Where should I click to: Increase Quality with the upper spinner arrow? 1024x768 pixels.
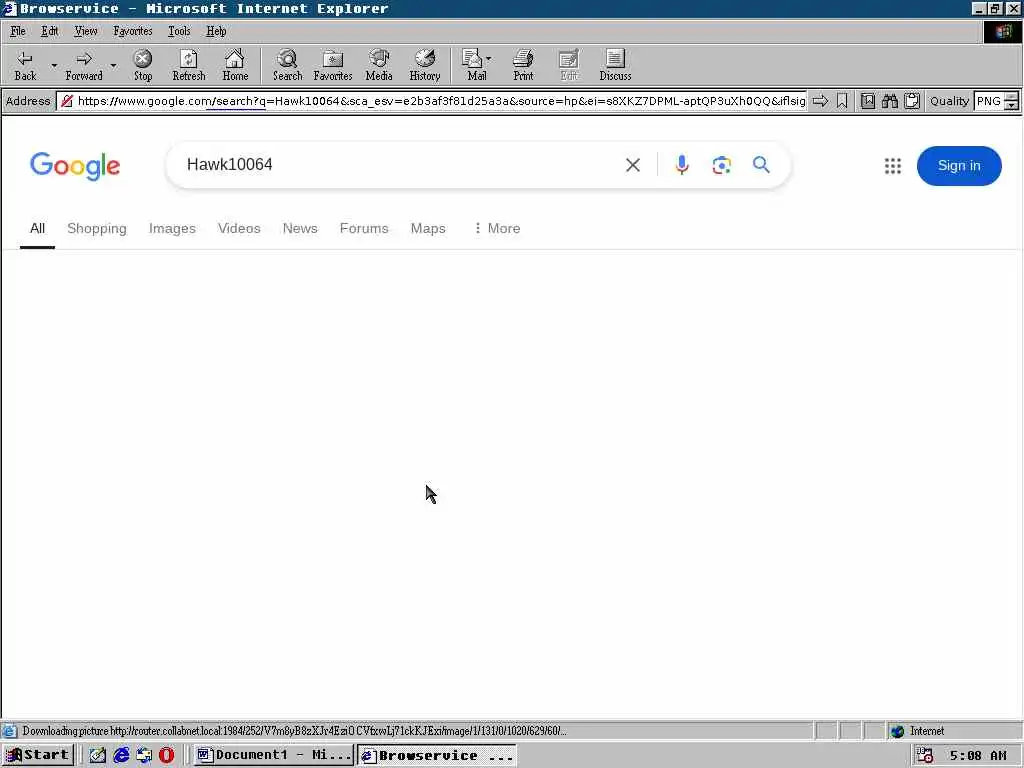1012,97
